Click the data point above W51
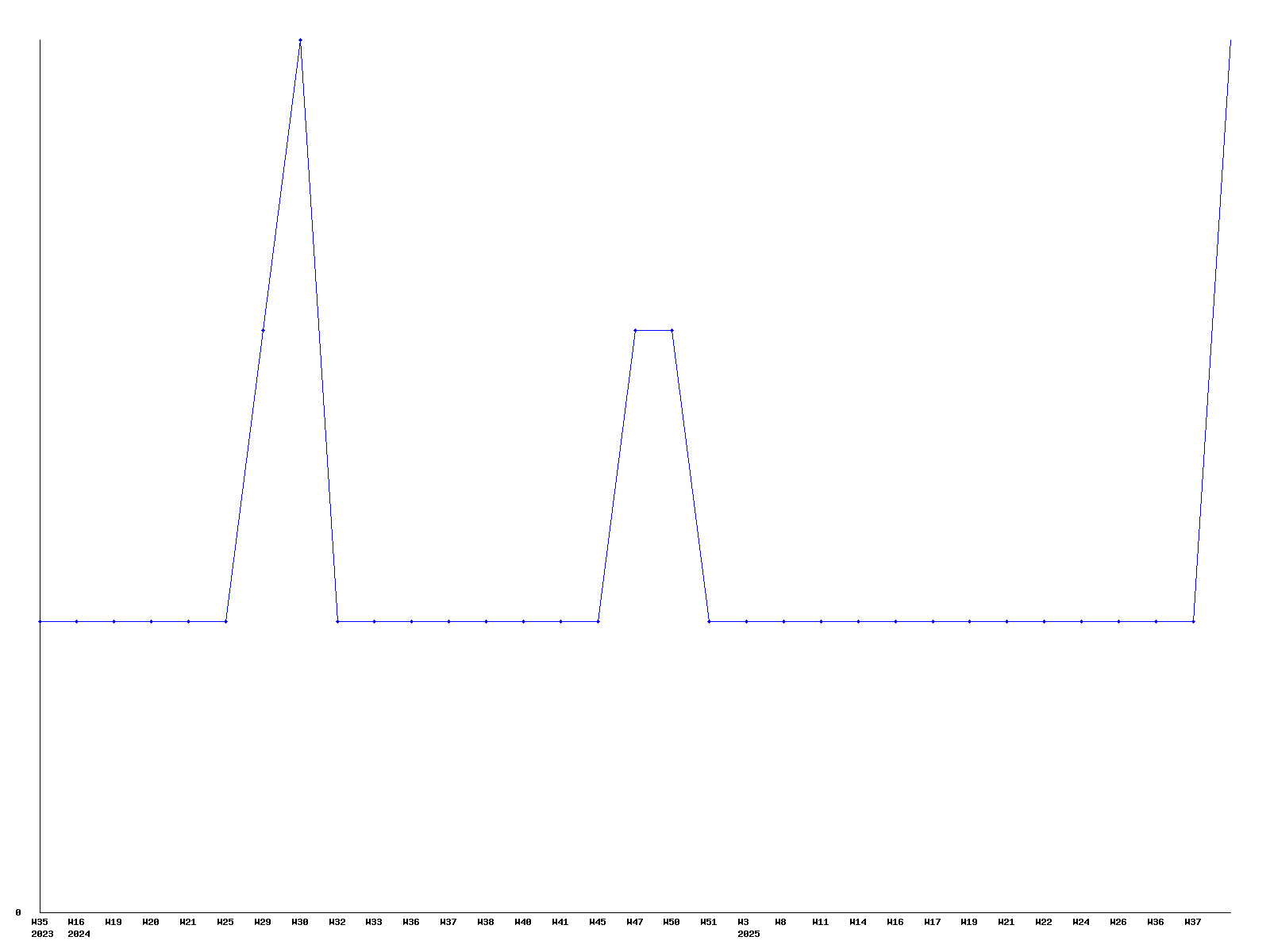1270x952 pixels. point(709,621)
